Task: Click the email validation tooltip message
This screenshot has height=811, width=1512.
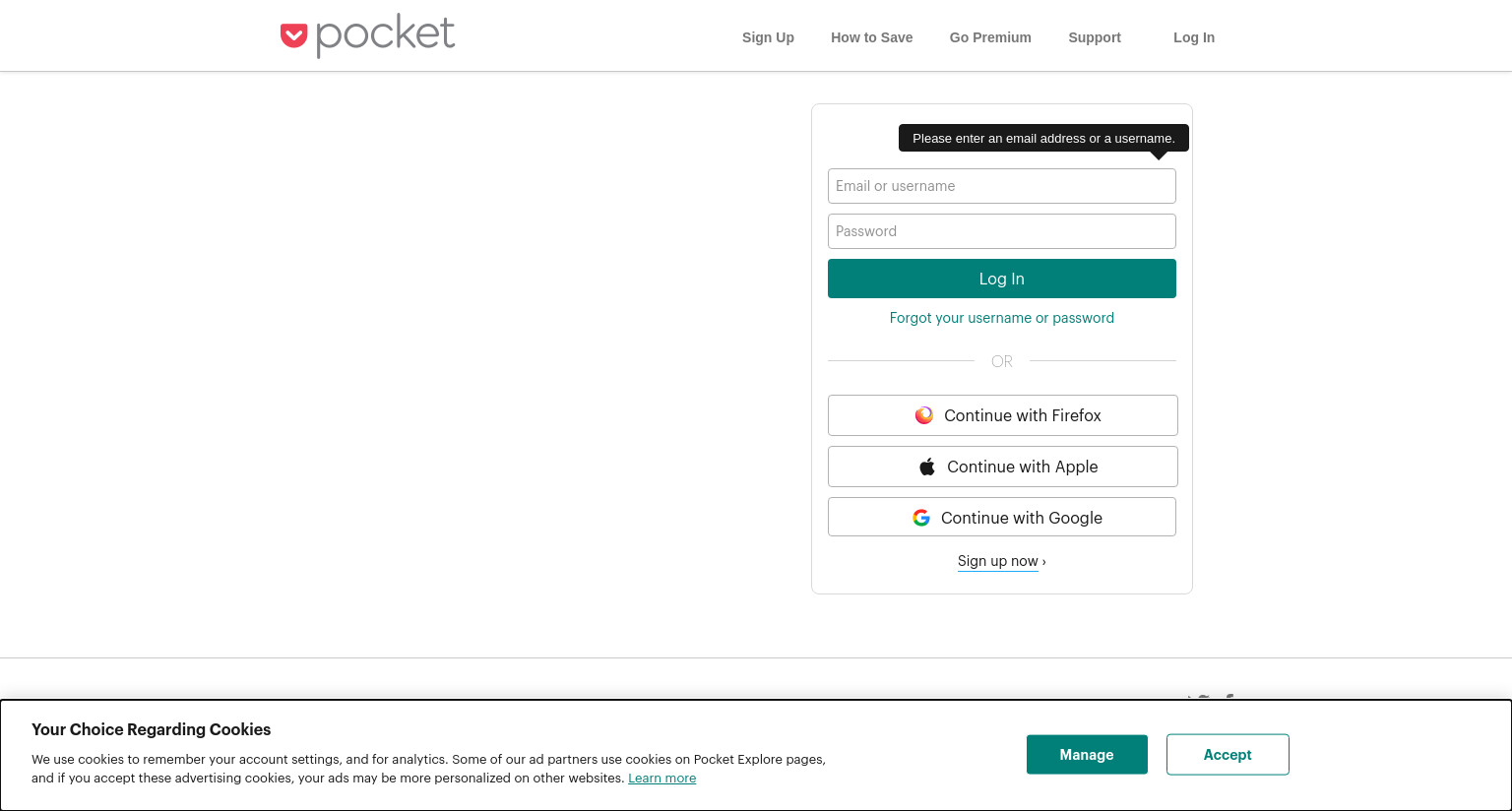Action: click(x=1043, y=138)
